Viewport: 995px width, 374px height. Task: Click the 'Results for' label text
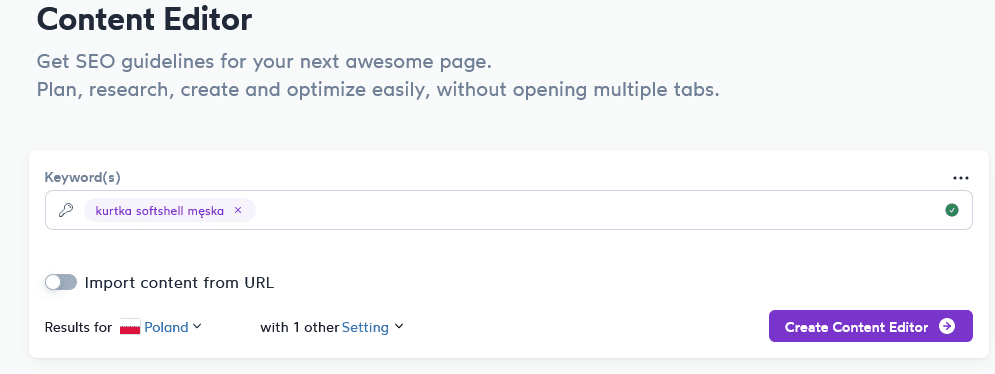pyautogui.click(x=78, y=328)
